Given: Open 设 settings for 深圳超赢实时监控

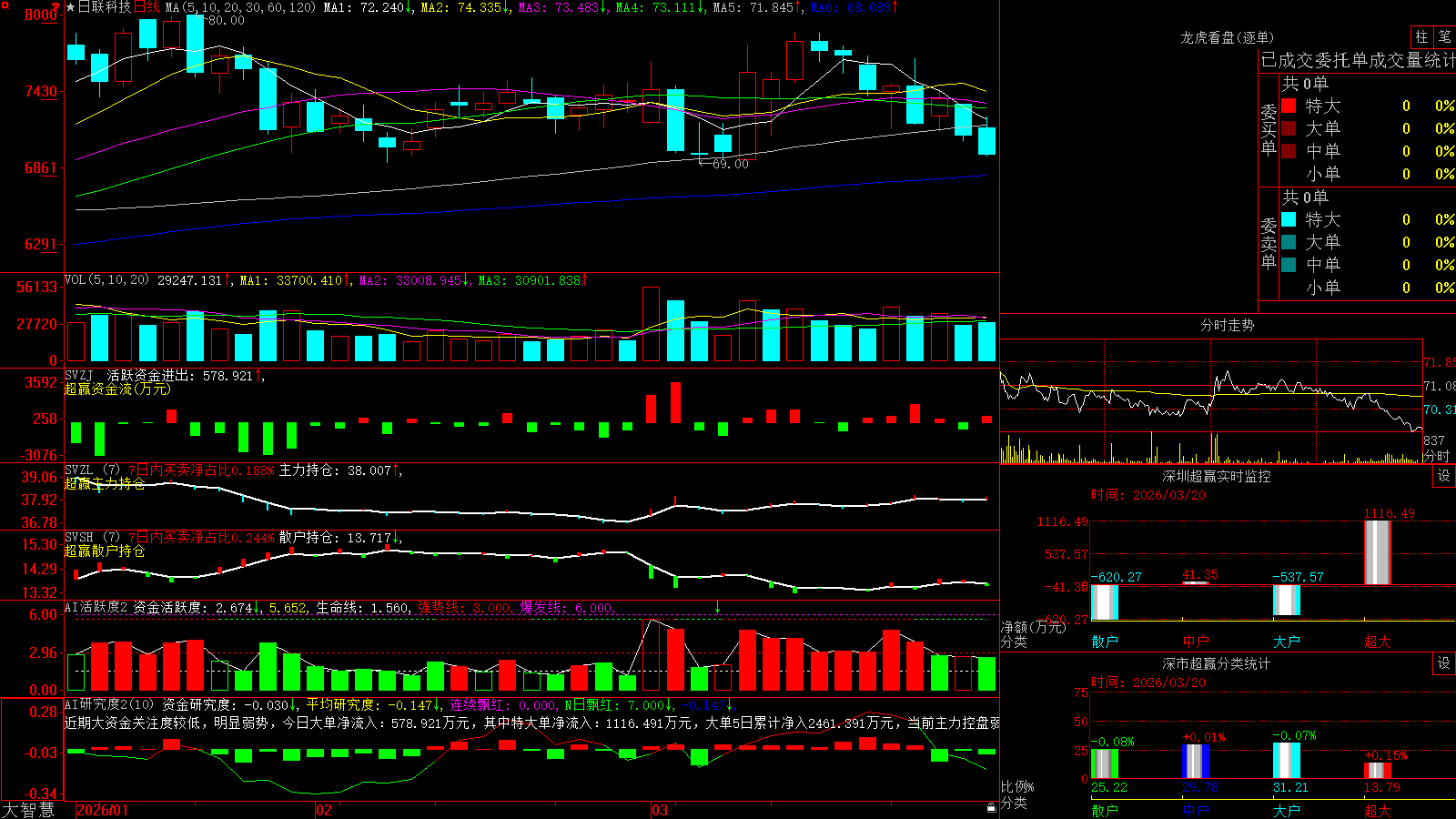Looking at the screenshot, I should point(1444,476).
